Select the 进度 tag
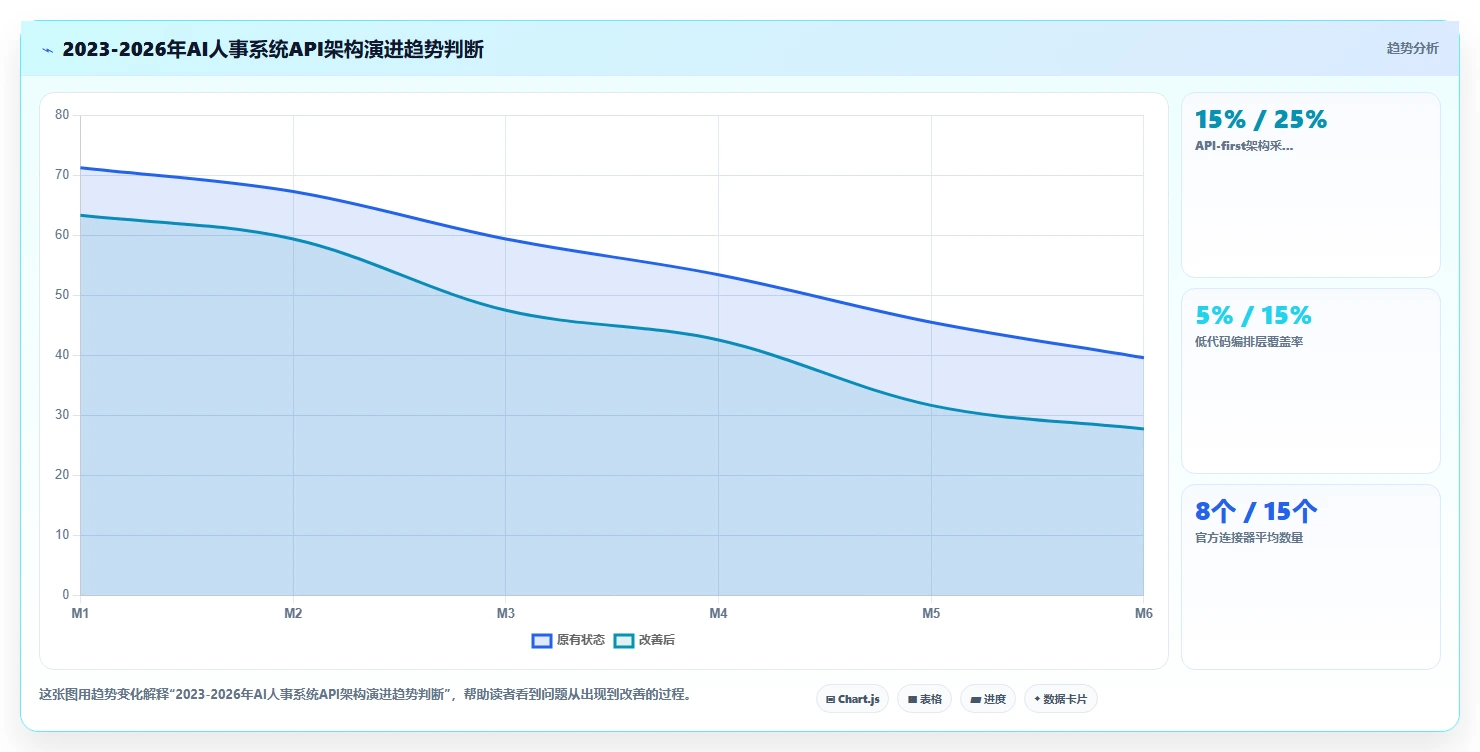1480x752 pixels. 987,699
